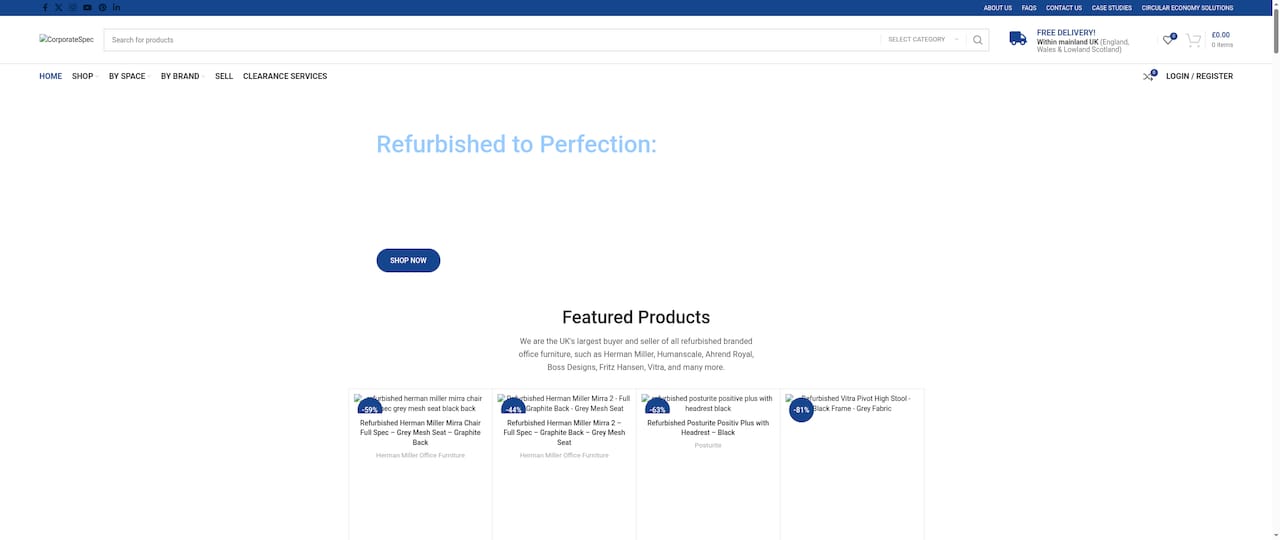Expand the By Brand menu
This screenshot has height=540, width=1280.
[x=182, y=76]
